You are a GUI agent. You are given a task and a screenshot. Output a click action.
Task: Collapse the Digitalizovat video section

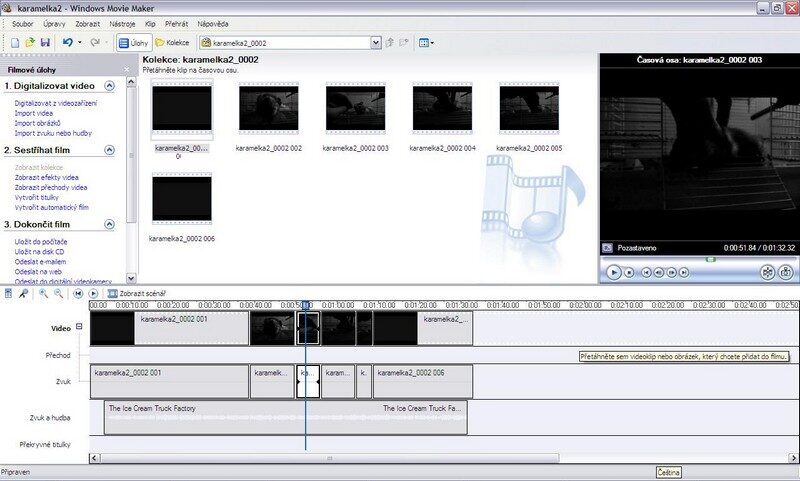[110, 87]
